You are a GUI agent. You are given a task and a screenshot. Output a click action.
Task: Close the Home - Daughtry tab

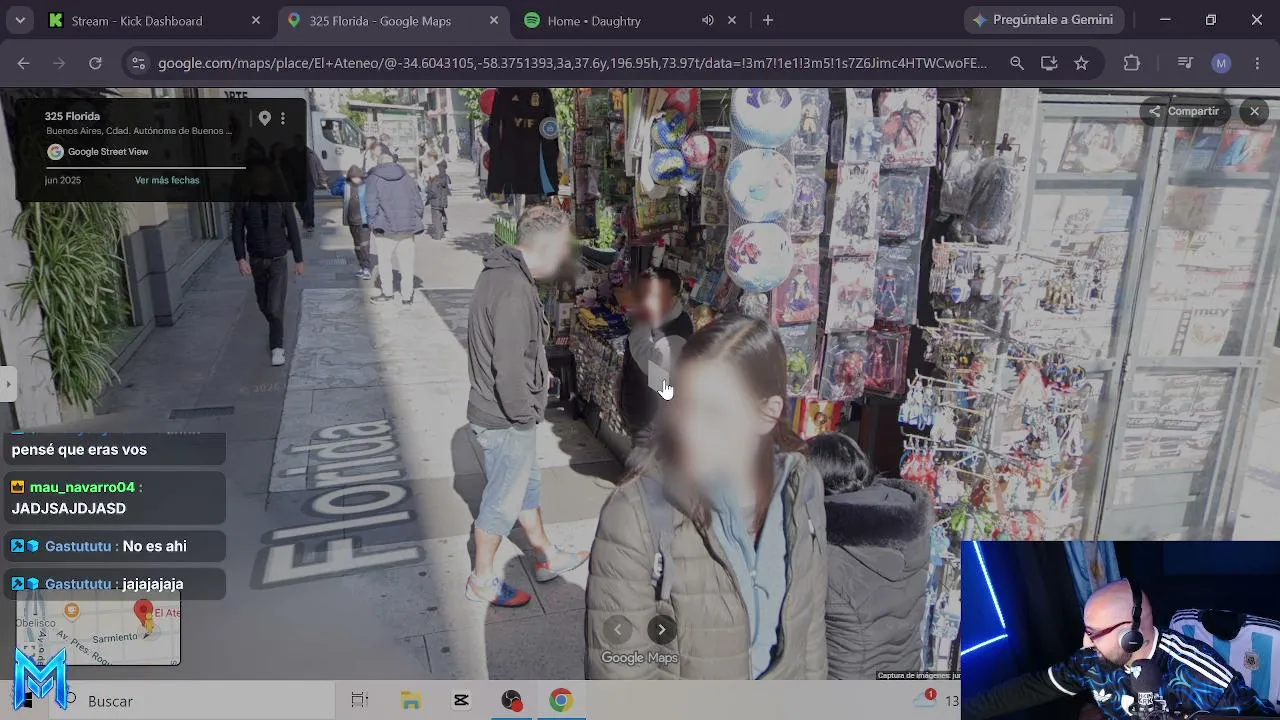pos(732,20)
